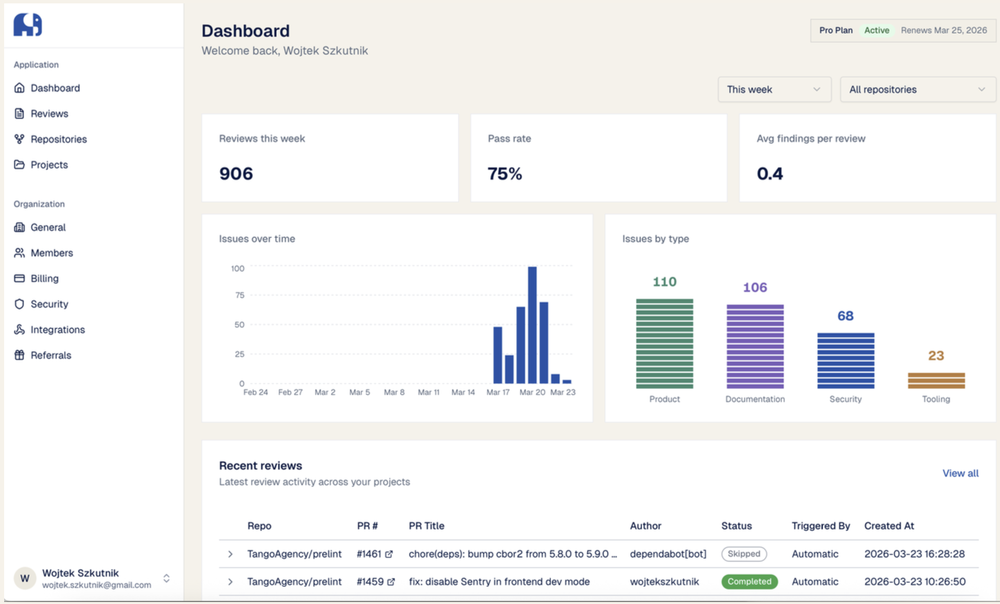Click the View all reviews link
The height and width of the screenshot is (604, 1000).
tap(960, 473)
